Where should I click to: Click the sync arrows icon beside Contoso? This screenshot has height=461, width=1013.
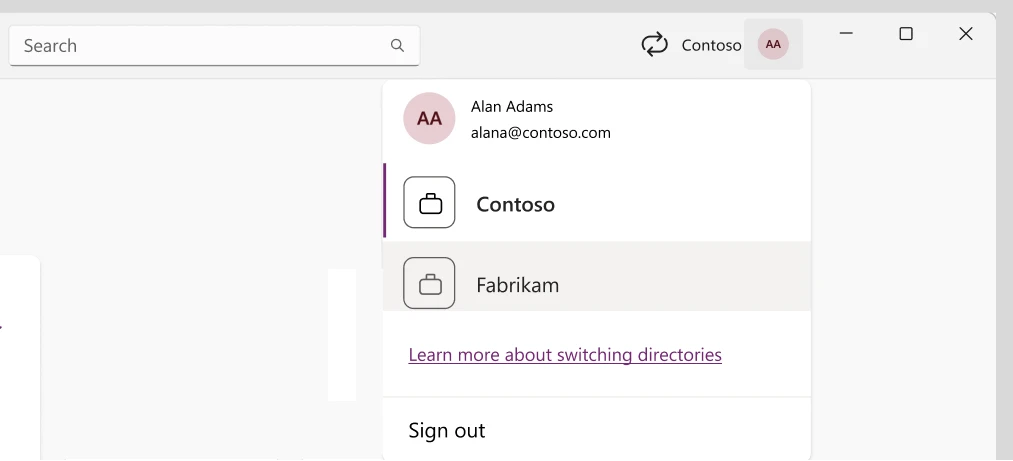[x=654, y=44]
